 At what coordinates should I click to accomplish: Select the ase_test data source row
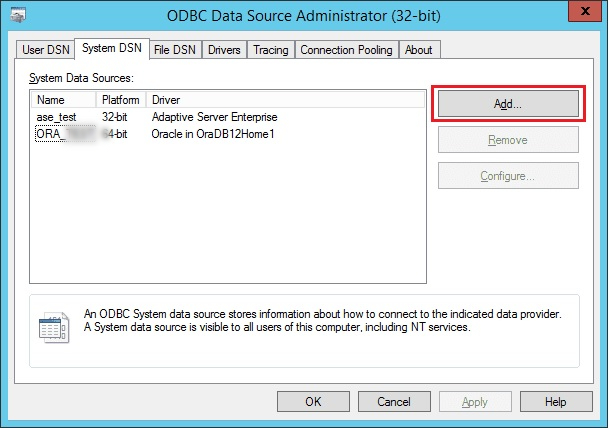pos(56,117)
